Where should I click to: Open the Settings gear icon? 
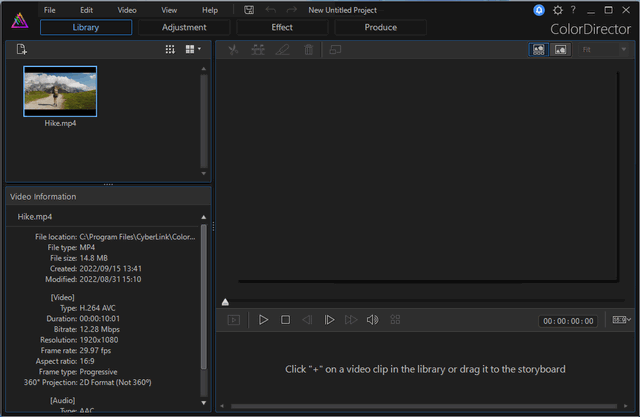[558, 10]
